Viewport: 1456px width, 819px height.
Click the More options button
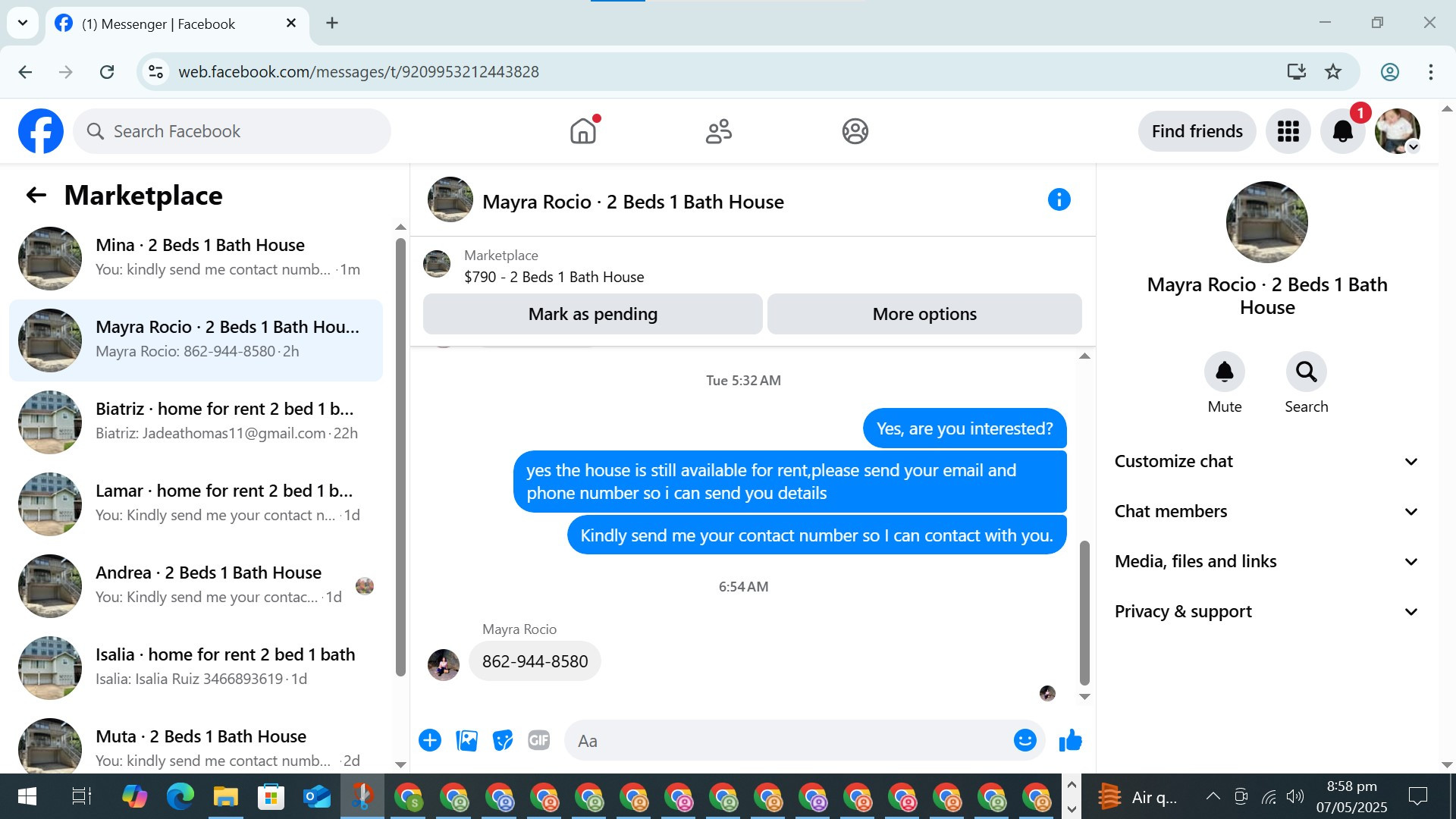(x=924, y=314)
